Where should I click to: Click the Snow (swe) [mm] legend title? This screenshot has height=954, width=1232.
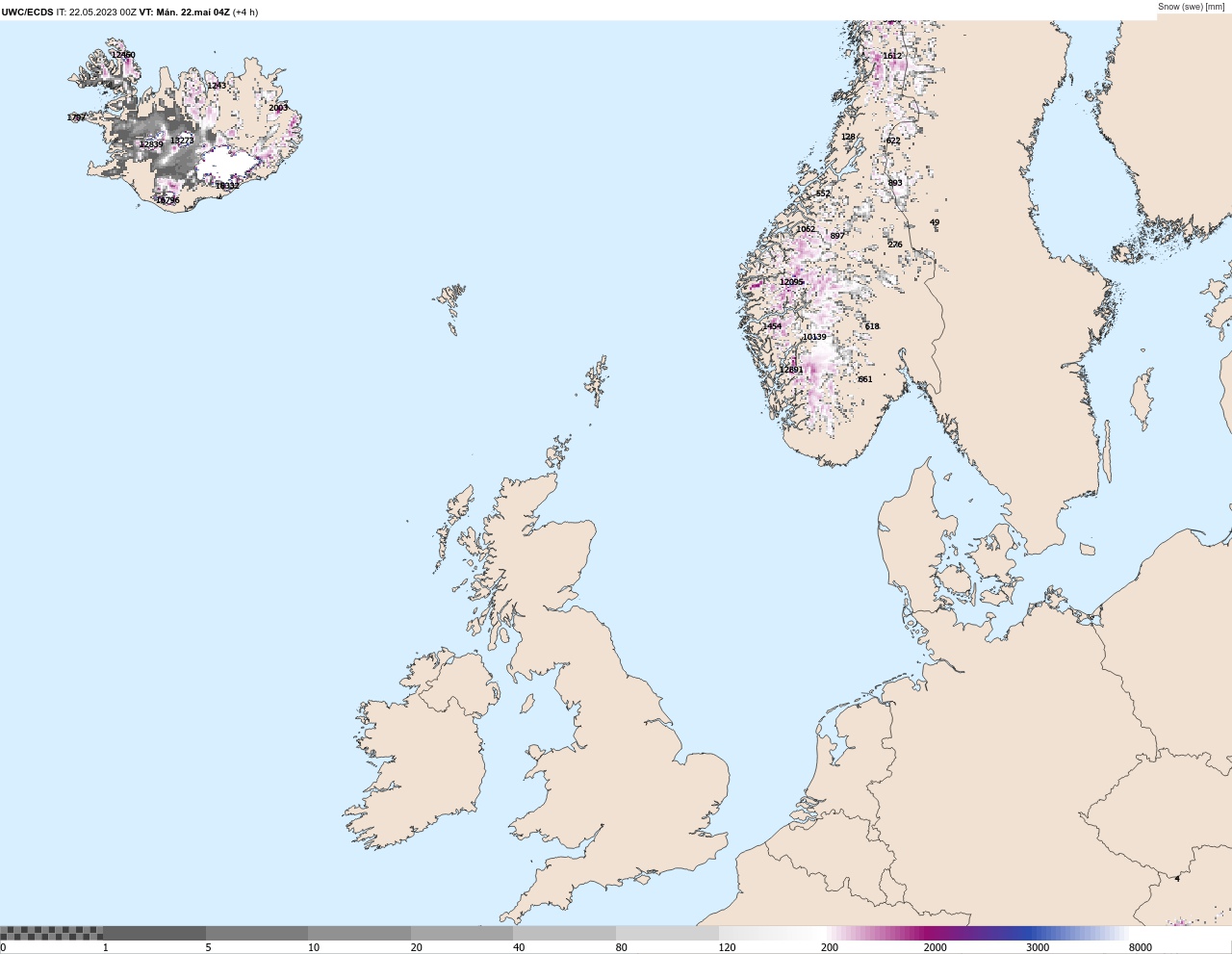(1192, 7)
